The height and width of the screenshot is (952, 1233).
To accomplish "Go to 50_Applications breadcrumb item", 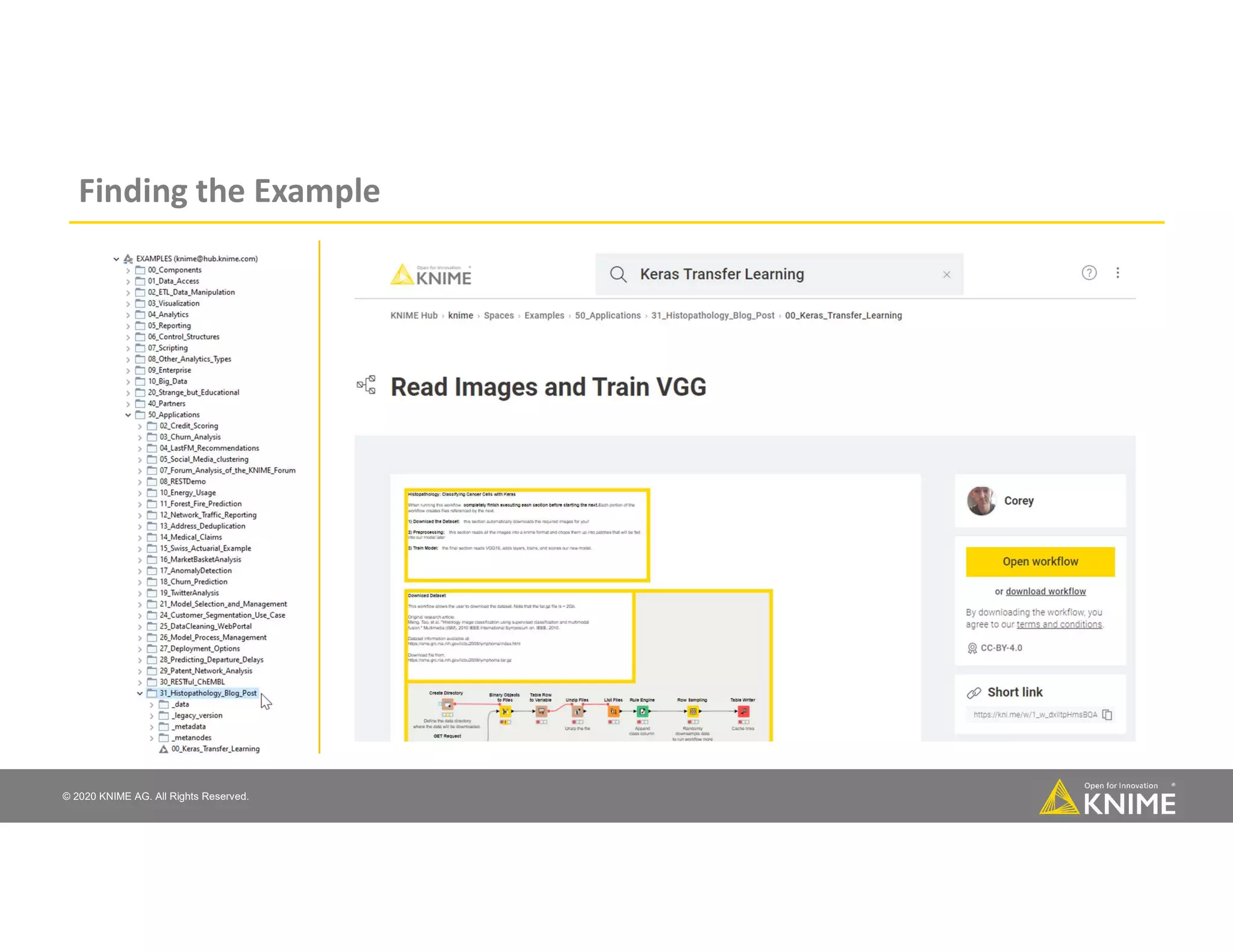I will (x=607, y=315).
